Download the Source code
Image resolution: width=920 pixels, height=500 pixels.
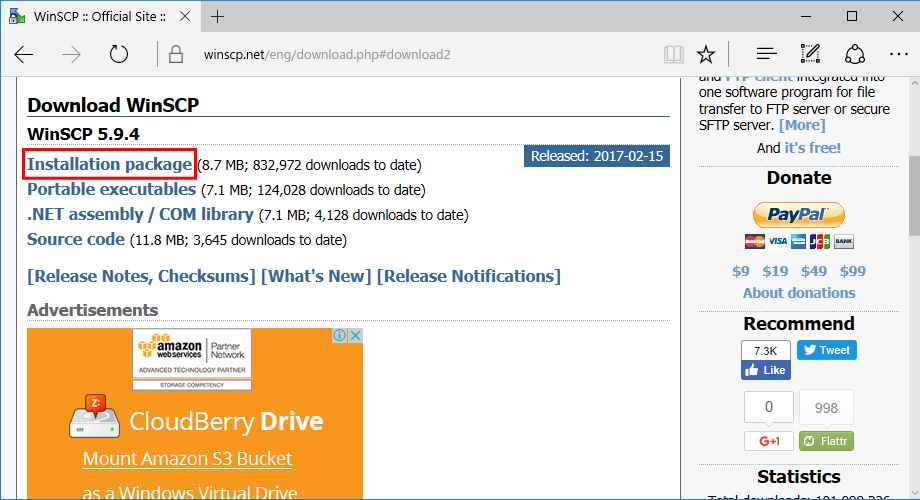[x=76, y=239]
